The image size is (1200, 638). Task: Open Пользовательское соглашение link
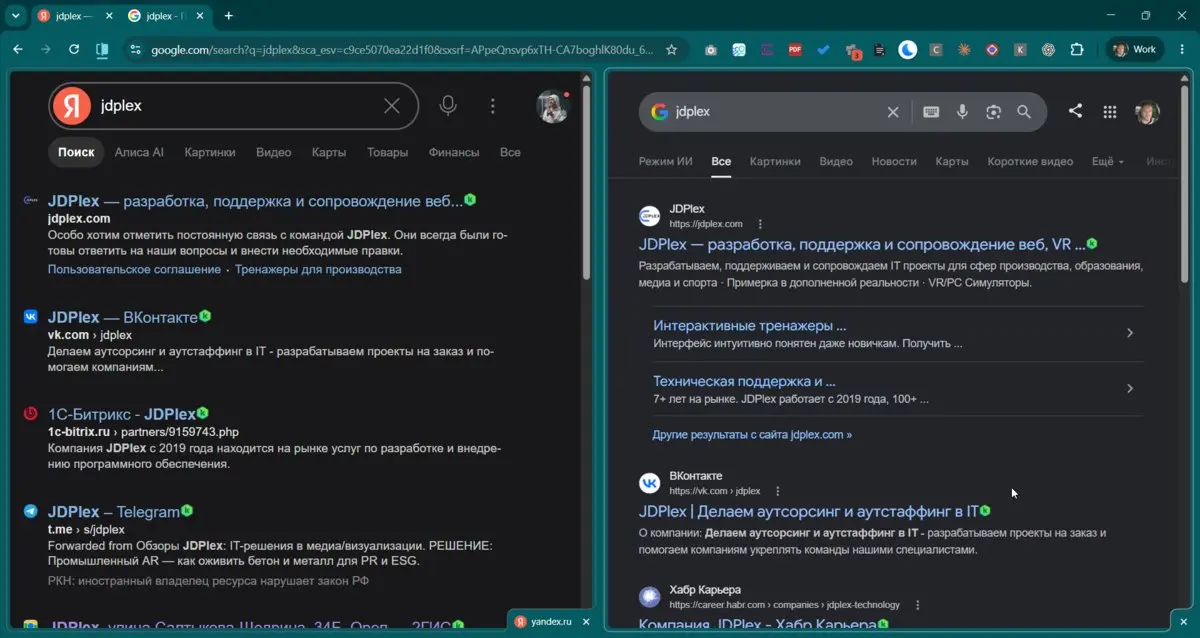click(134, 269)
